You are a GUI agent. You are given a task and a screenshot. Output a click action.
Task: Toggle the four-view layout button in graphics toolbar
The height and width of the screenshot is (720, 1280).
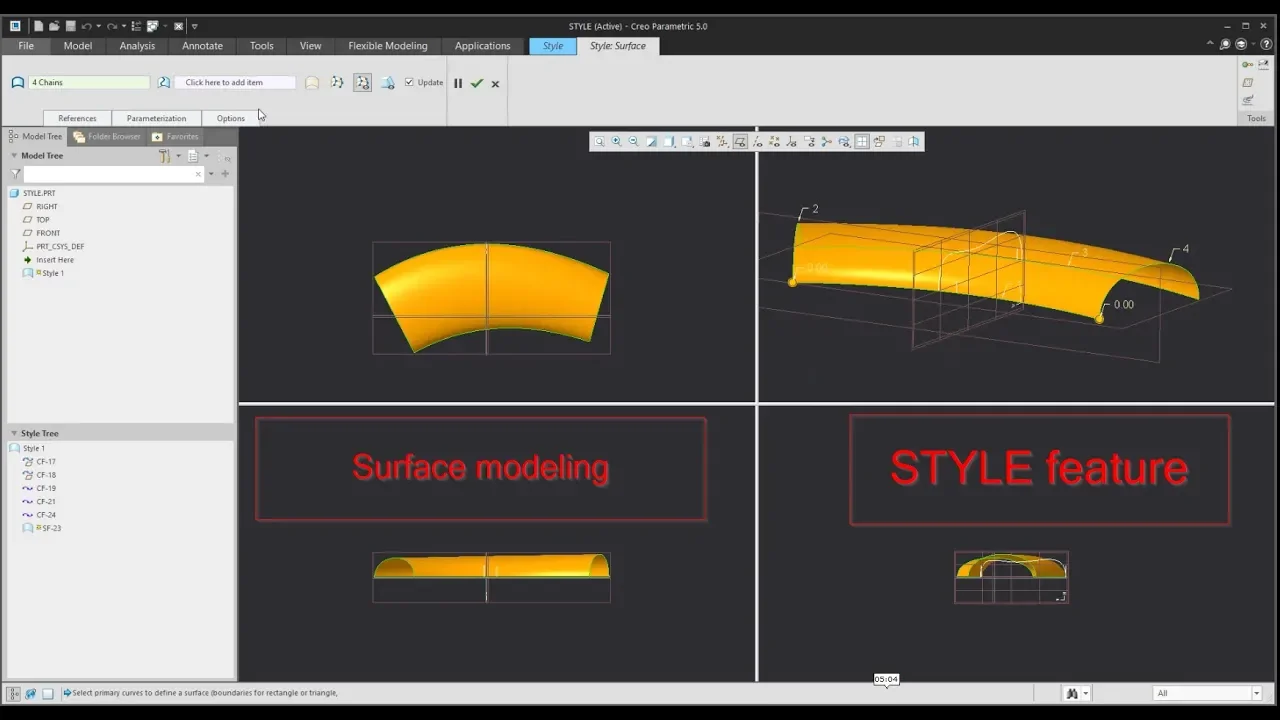click(861, 142)
